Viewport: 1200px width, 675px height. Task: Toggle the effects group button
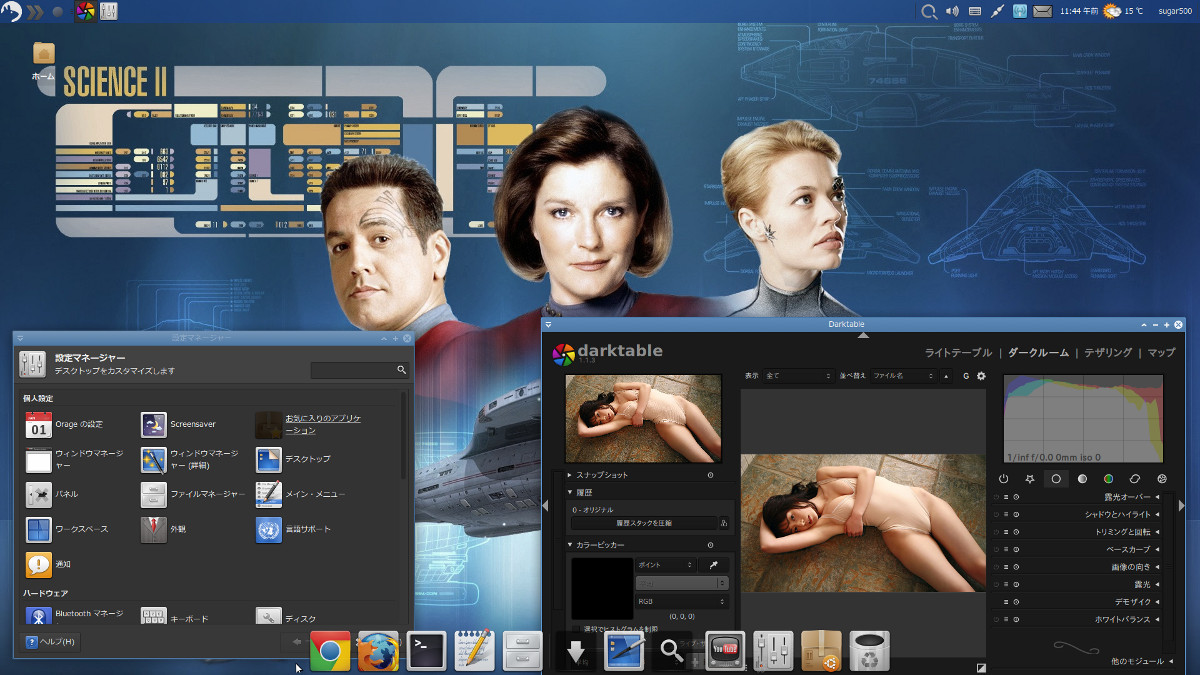[1161, 479]
